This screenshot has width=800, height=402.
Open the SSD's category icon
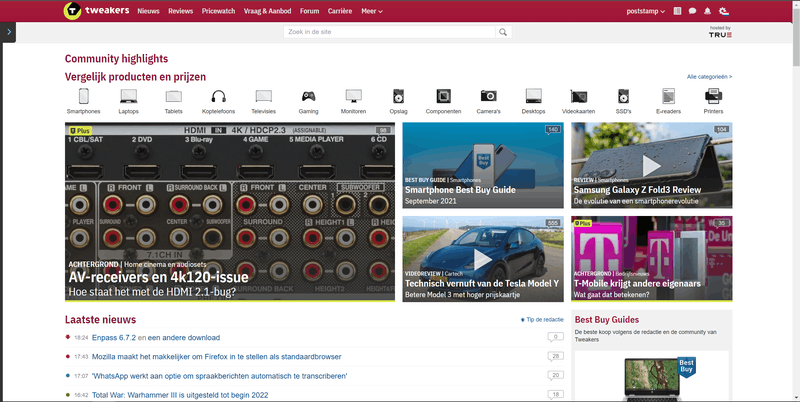pos(623,96)
